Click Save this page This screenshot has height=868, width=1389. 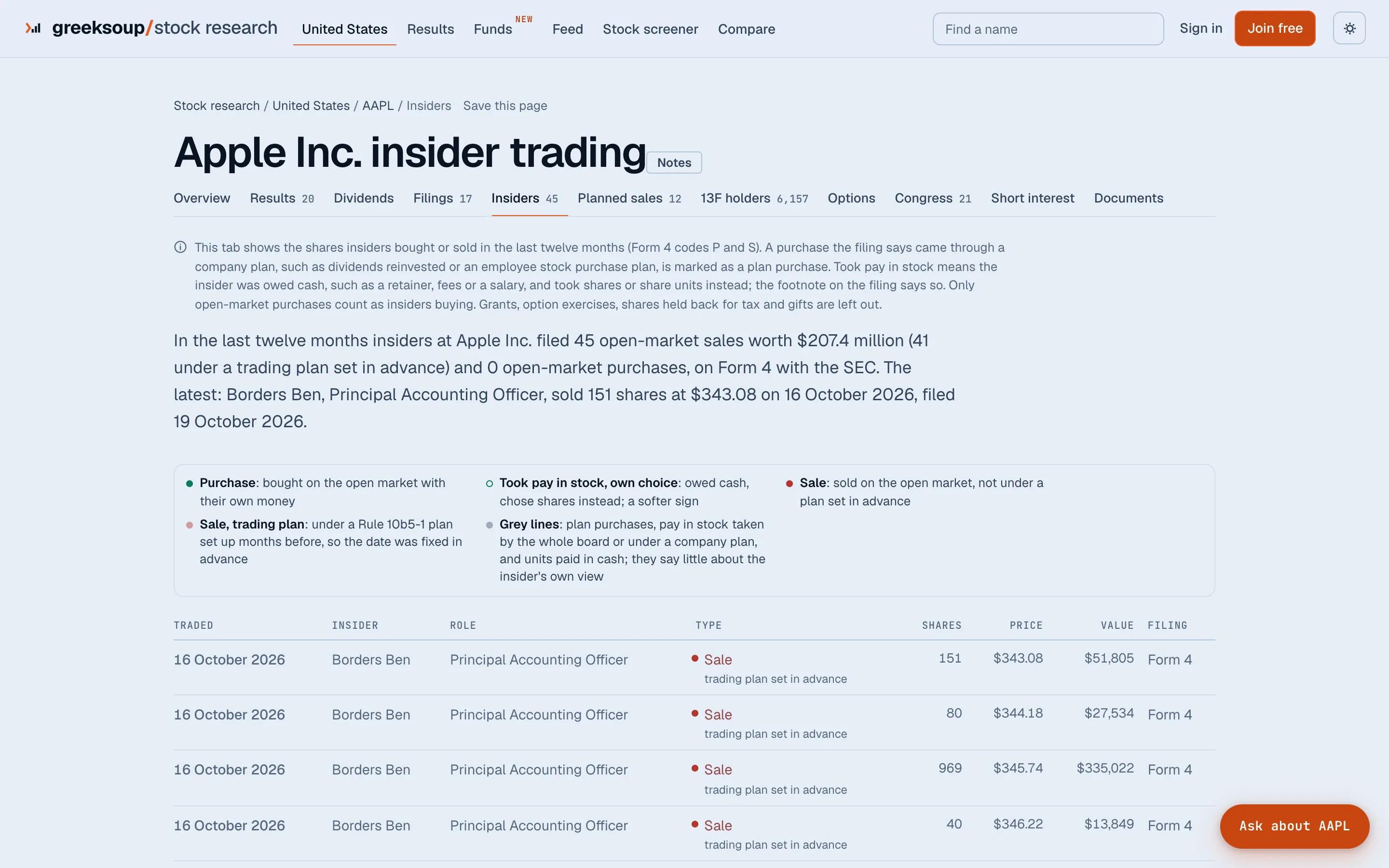[505, 106]
